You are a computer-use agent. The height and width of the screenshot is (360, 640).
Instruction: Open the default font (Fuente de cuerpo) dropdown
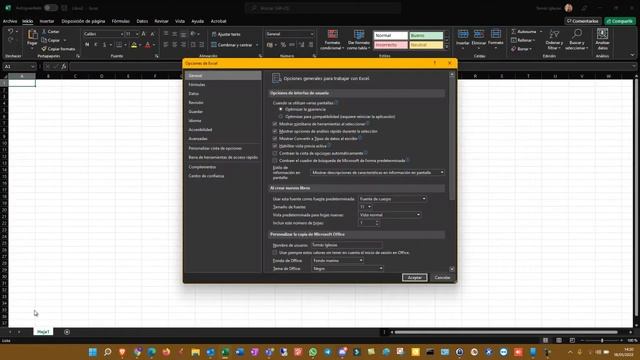pos(392,199)
